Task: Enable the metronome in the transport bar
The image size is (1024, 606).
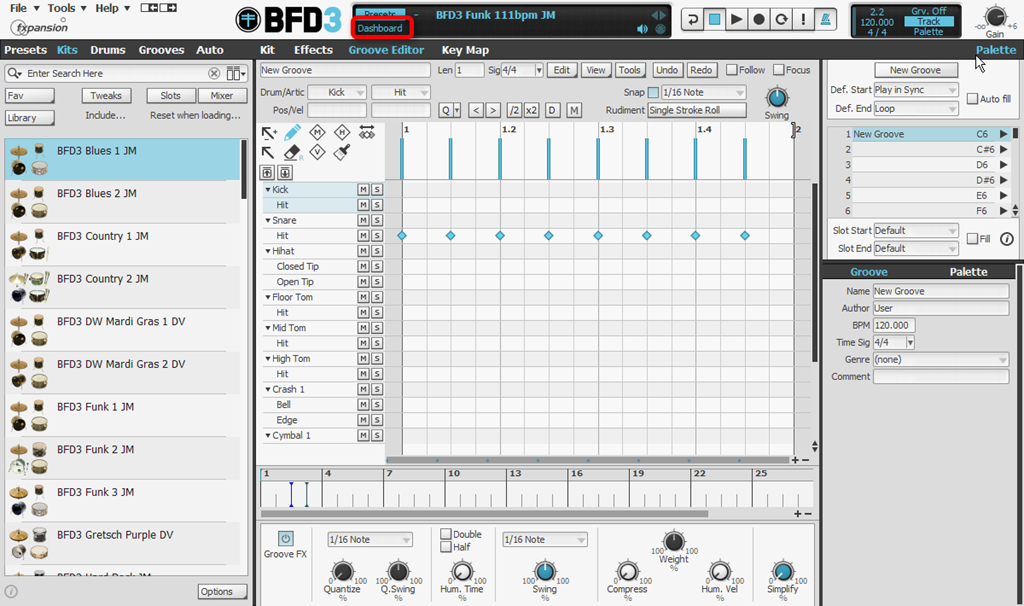Action: [x=827, y=19]
